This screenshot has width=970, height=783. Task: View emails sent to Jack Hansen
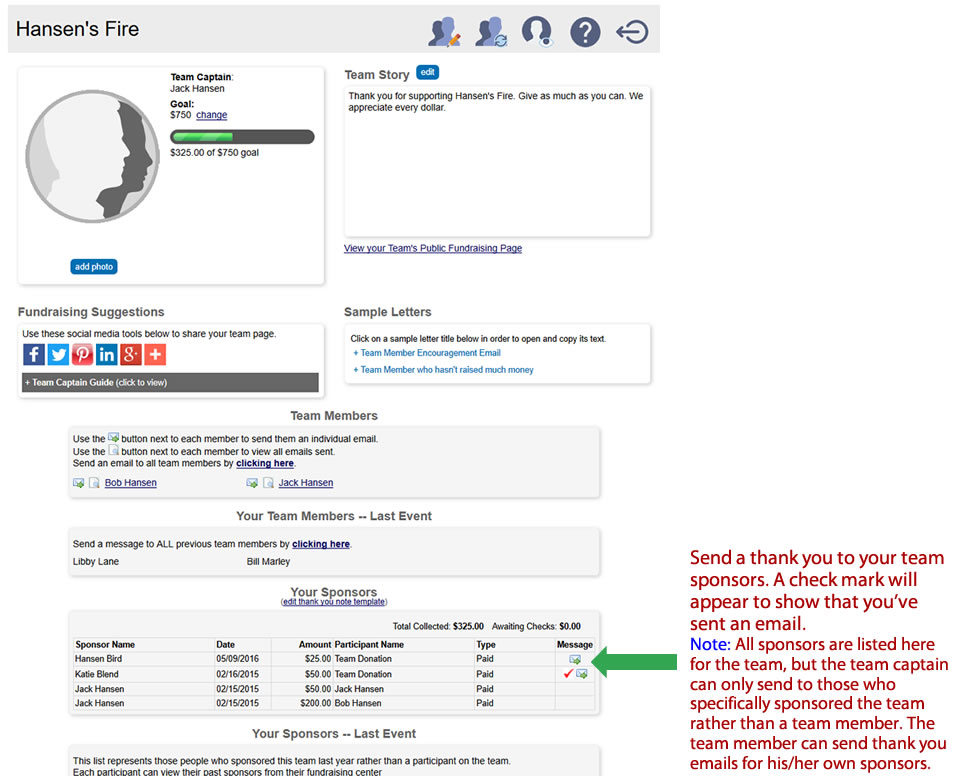pos(268,483)
